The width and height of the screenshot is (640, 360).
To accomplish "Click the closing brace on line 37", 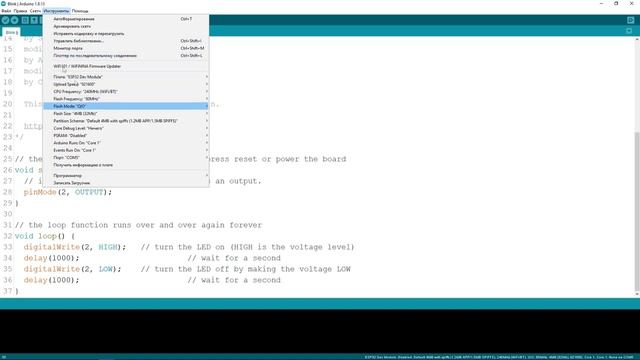I will [x=17, y=291].
